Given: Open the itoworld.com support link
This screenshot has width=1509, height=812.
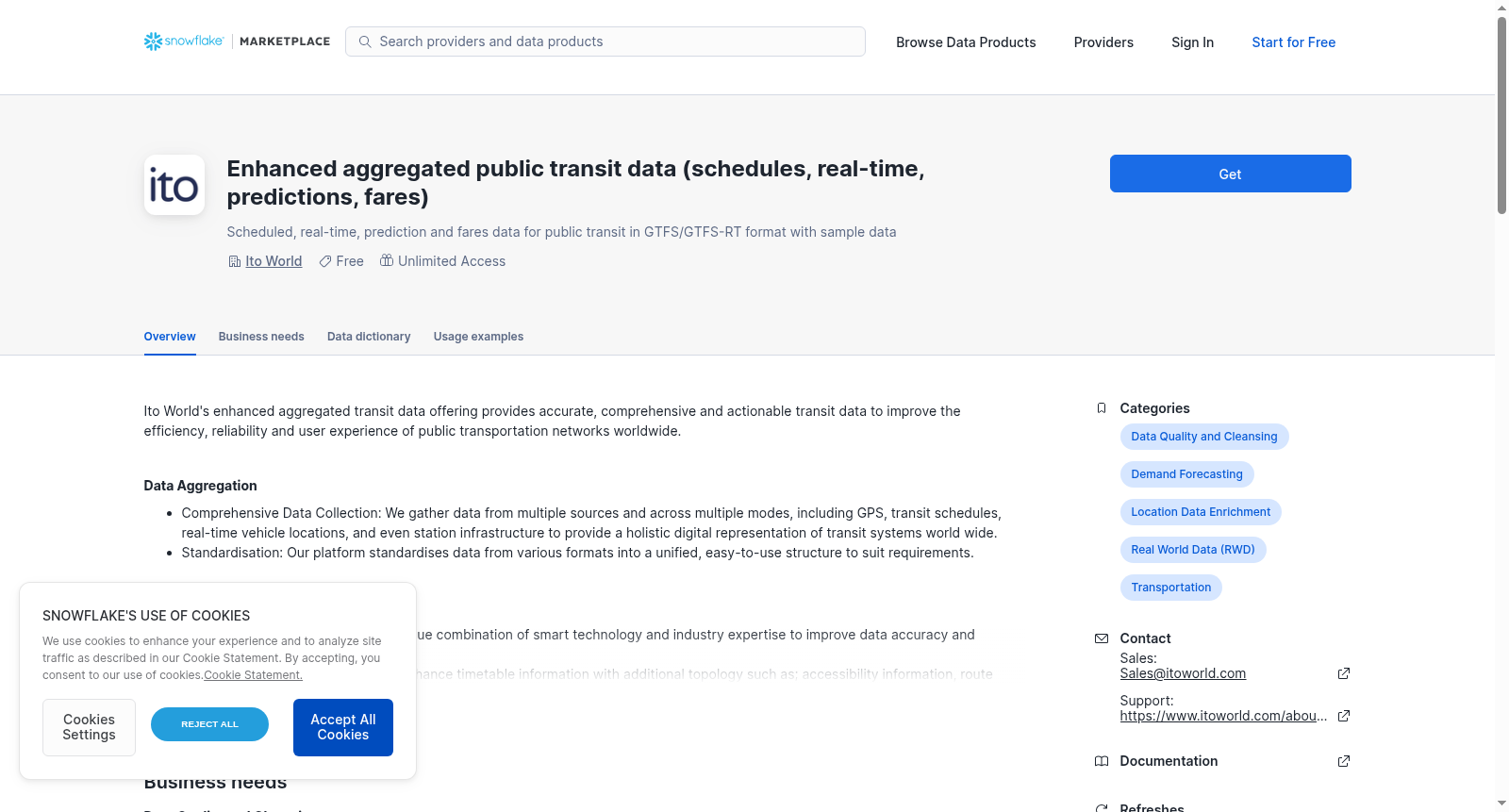Looking at the screenshot, I should 1223,716.
